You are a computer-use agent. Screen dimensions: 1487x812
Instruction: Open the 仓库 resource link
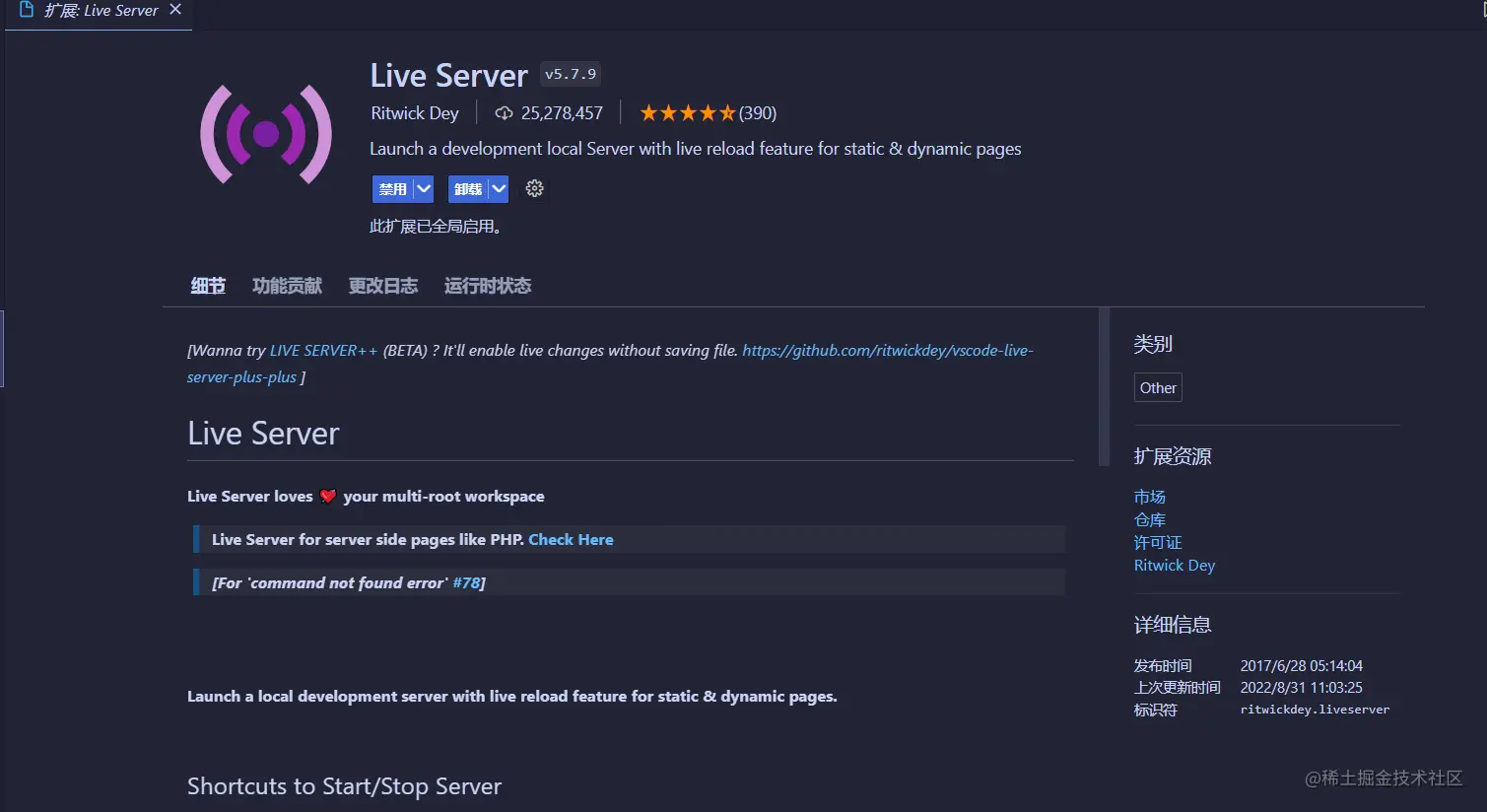coord(1149,519)
